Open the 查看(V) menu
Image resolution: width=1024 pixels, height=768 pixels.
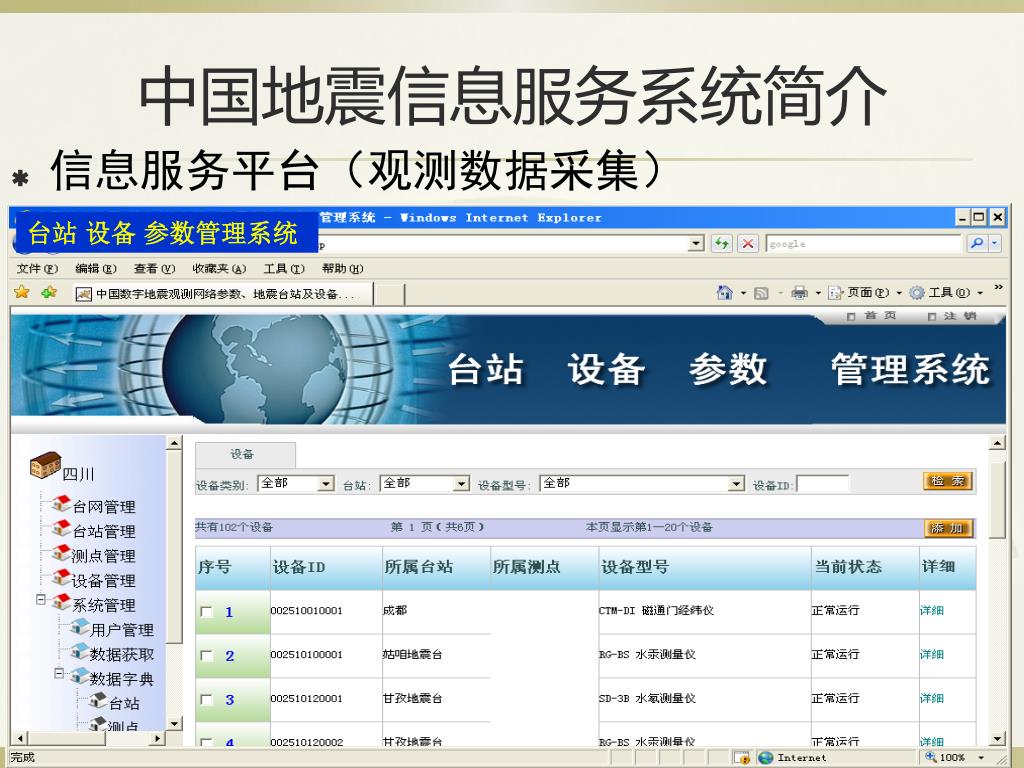154,268
